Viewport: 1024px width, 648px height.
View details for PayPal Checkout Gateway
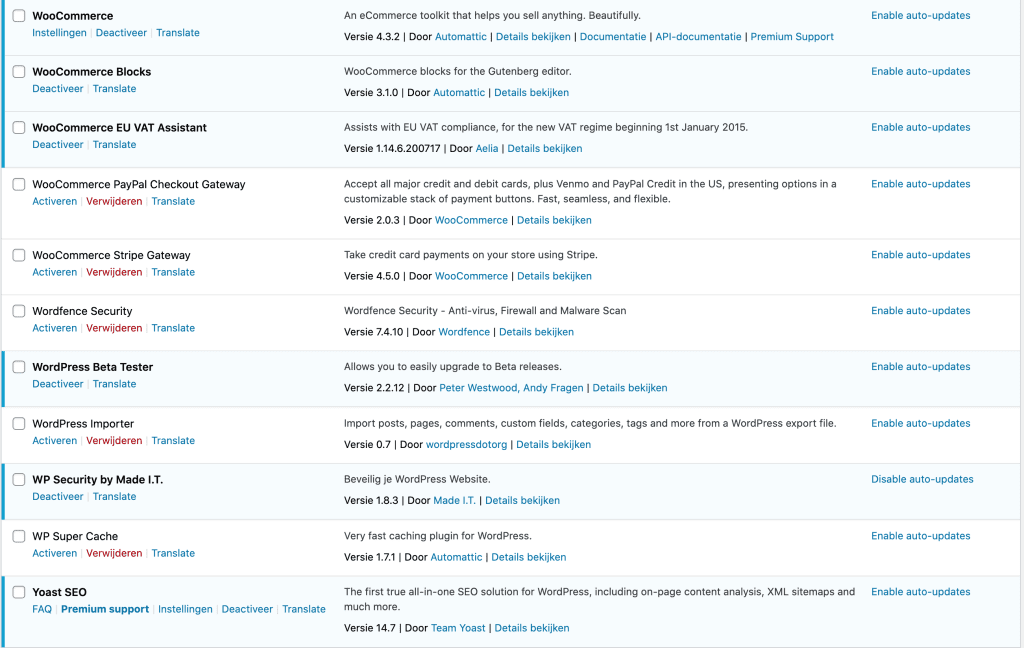554,220
